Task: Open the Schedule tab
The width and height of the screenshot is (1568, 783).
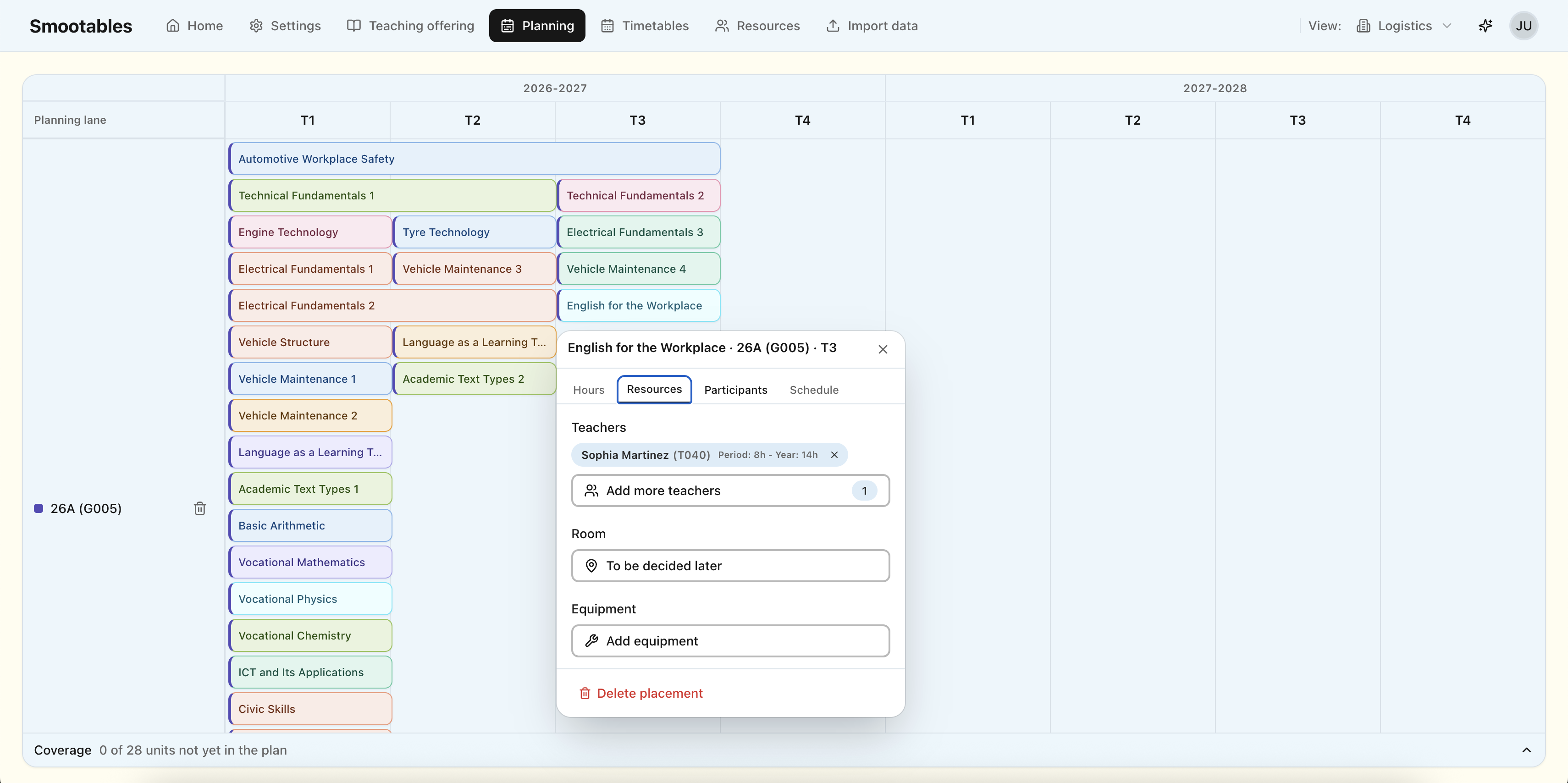Action: (x=814, y=390)
